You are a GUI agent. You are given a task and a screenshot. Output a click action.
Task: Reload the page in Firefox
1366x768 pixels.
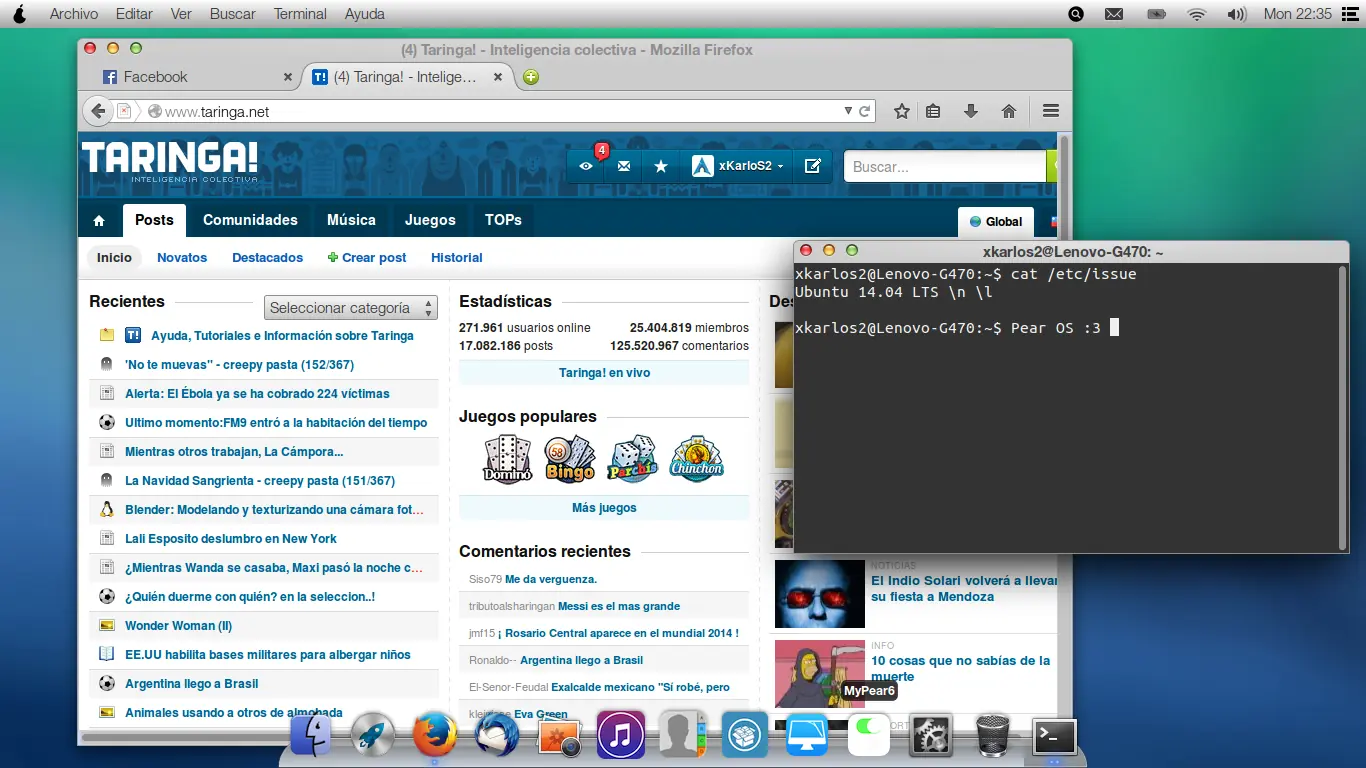pos(865,111)
